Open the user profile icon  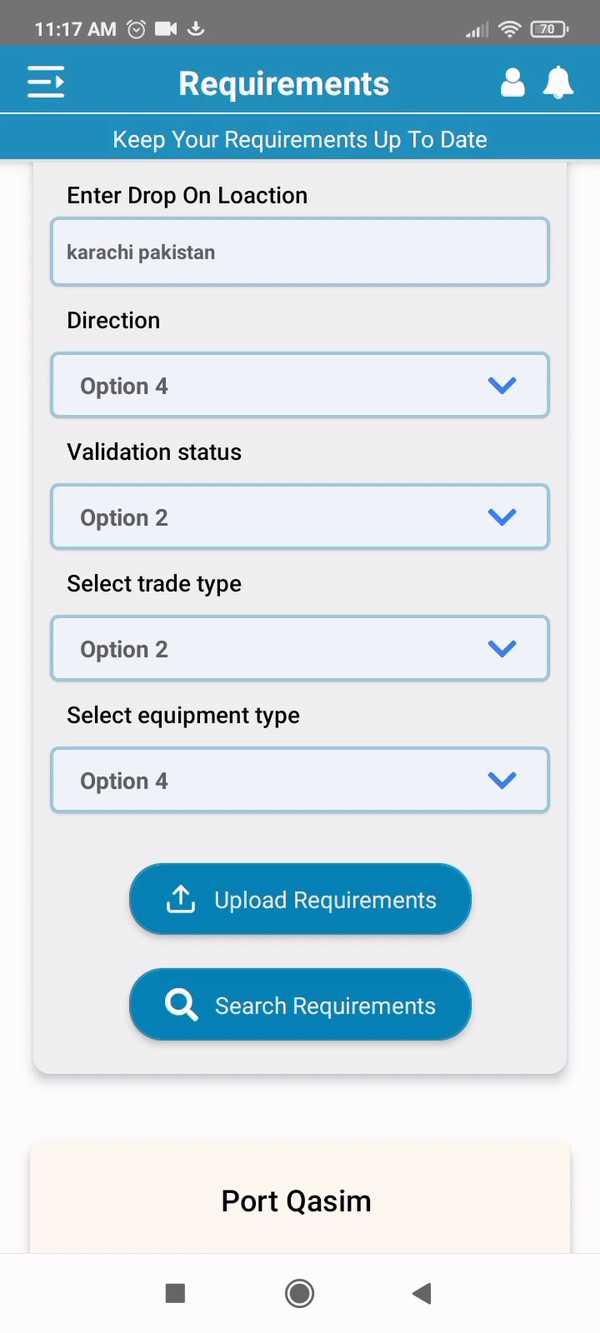[512, 82]
